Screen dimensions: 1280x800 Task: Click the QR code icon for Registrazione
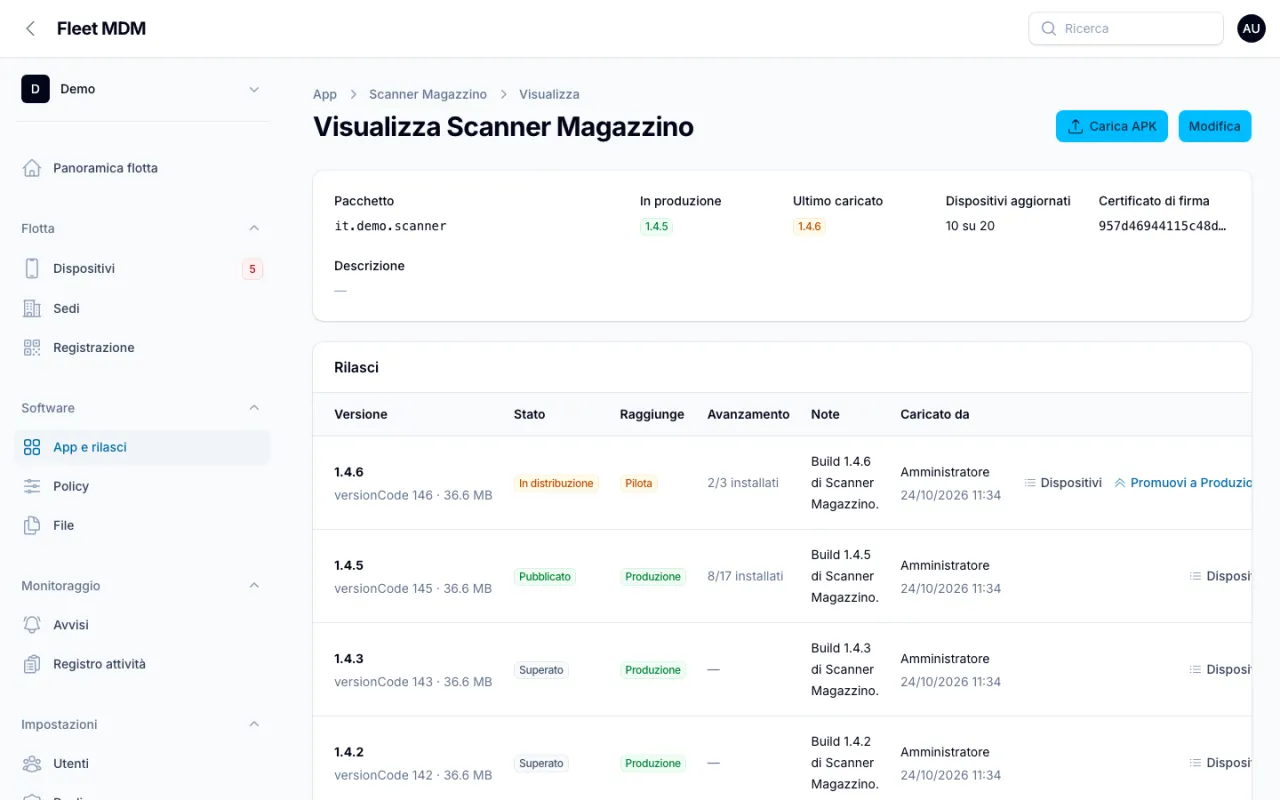point(32,348)
